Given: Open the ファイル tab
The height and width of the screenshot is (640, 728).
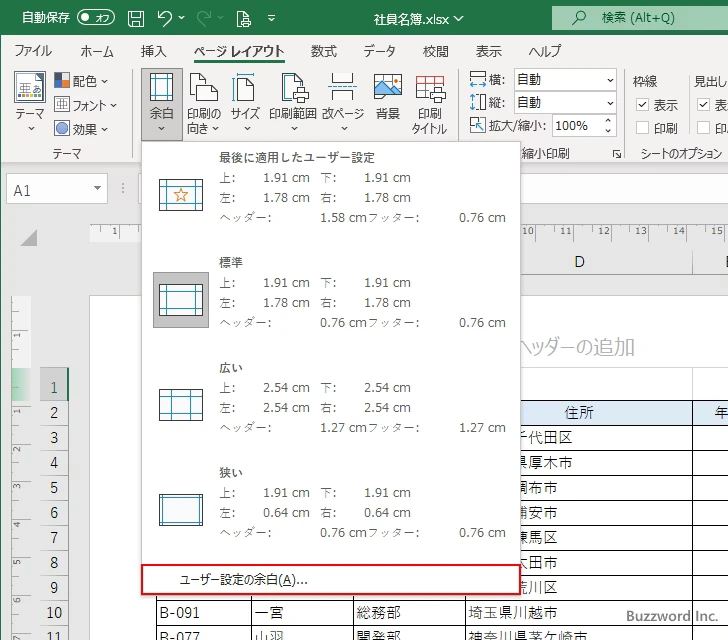Looking at the screenshot, I should (x=33, y=51).
